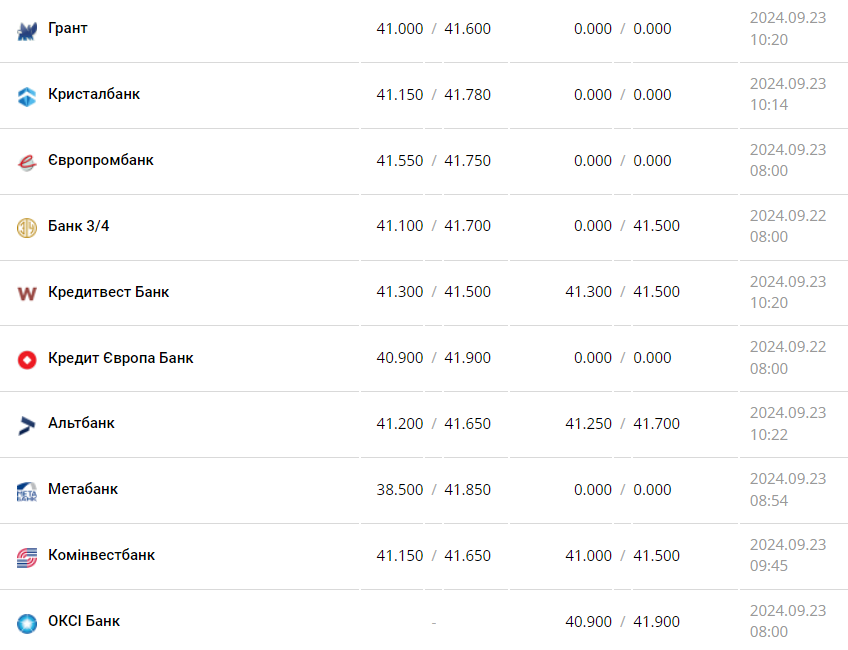Open the Кредитвест Банк name link
This screenshot has width=848, height=650.
click(109, 292)
